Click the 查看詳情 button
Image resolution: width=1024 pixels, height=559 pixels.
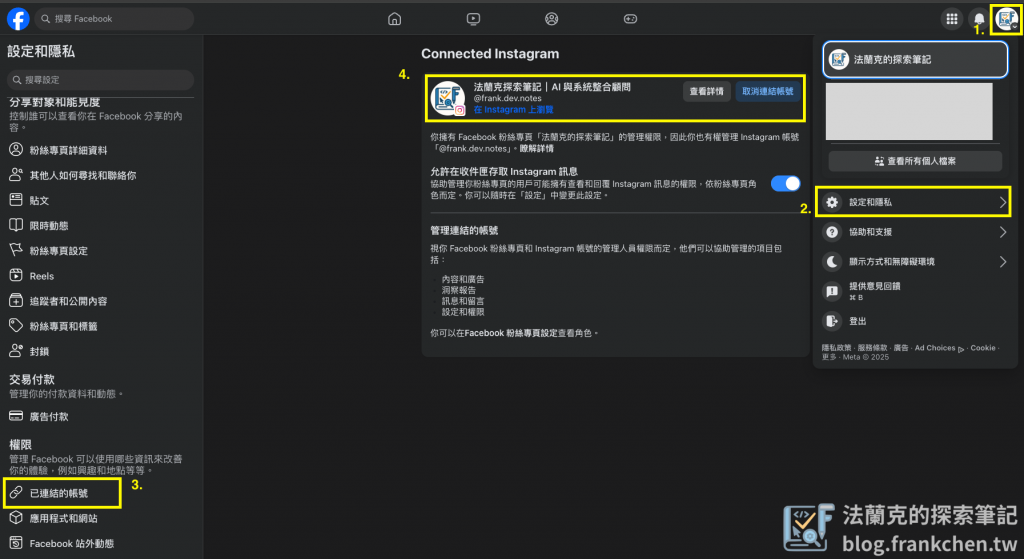[x=707, y=91]
